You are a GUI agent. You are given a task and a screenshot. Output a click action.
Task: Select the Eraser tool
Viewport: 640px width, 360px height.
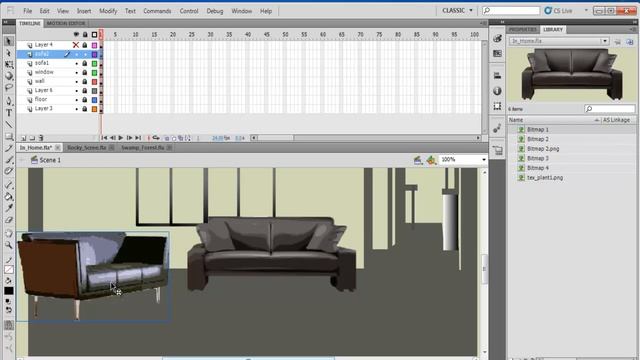[x=9, y=220]
